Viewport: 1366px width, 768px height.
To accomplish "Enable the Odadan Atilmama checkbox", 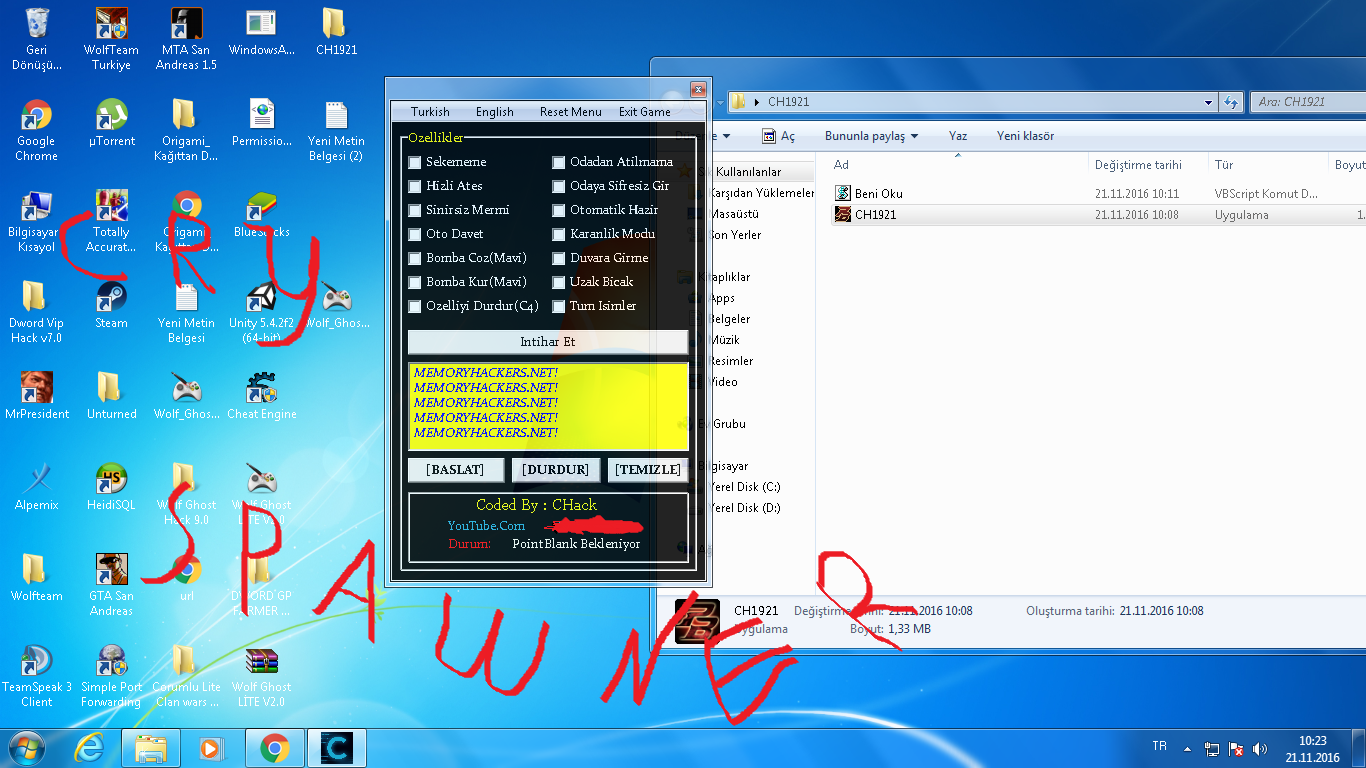I will coord(559,162).
